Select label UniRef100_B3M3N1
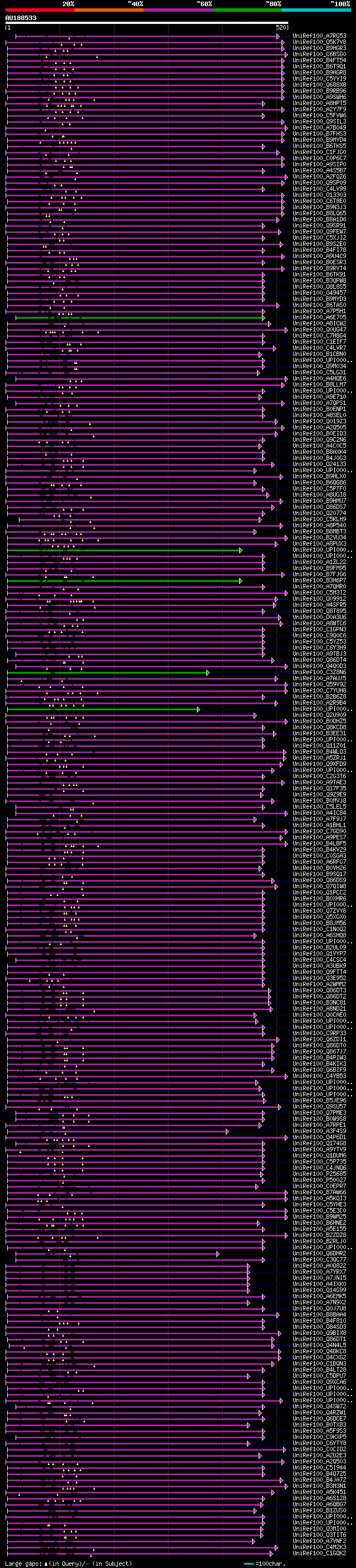Viewport: 356px width, 1568px height. point(319,1486)
